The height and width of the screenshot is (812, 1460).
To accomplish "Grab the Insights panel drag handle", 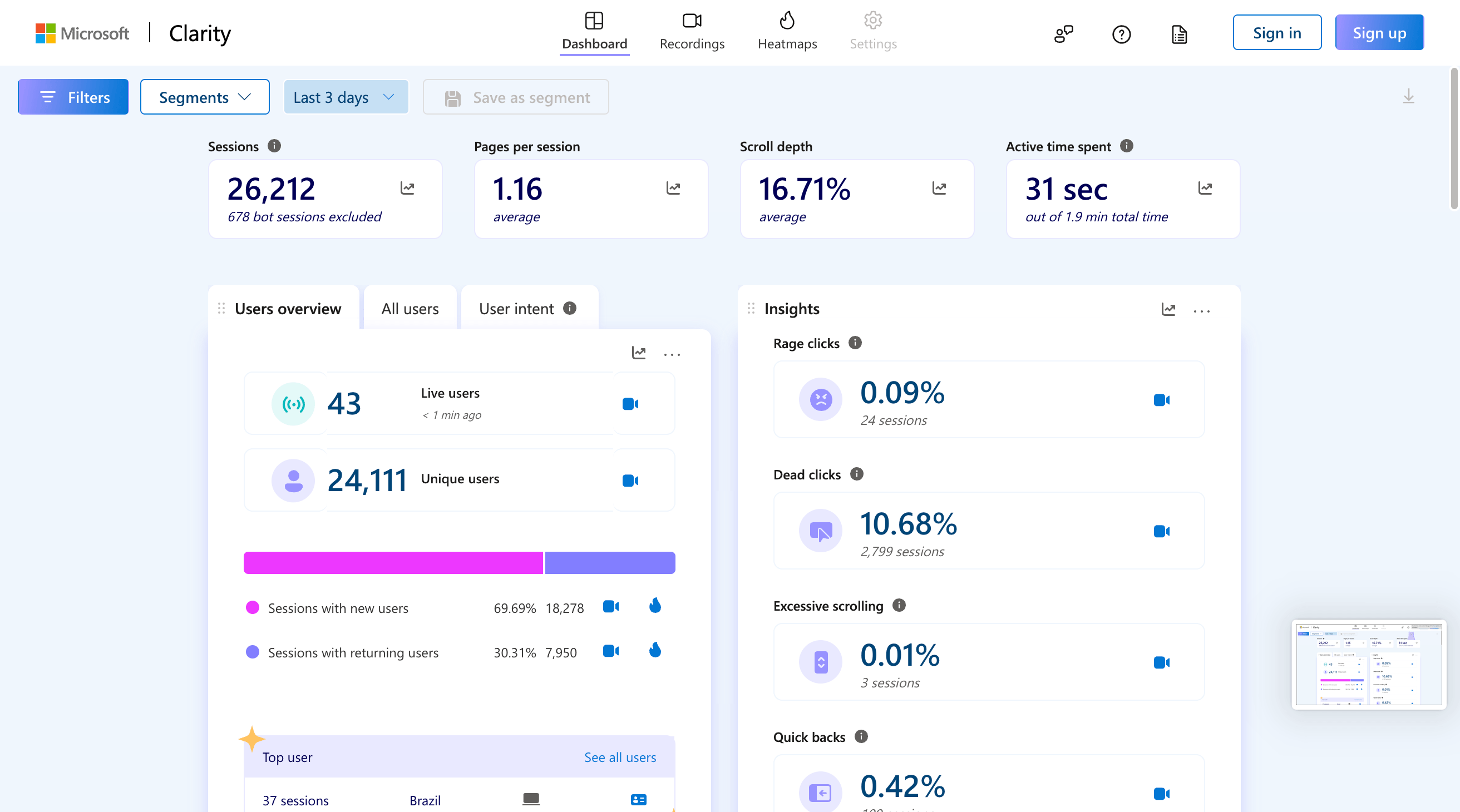I will pyautogui.click(x=751, y=308).
